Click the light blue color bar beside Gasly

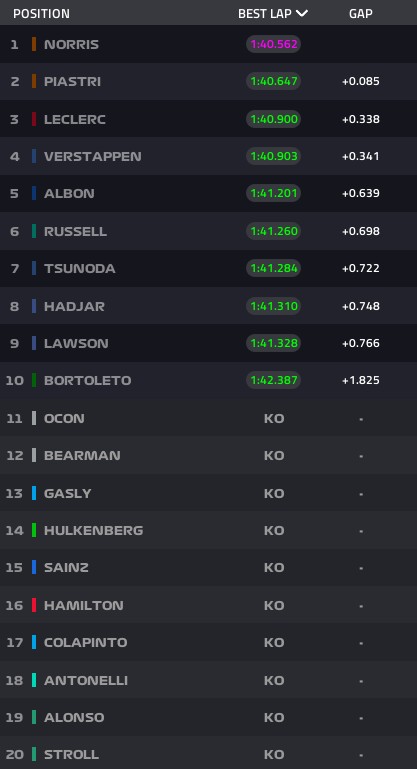point(34,493)
